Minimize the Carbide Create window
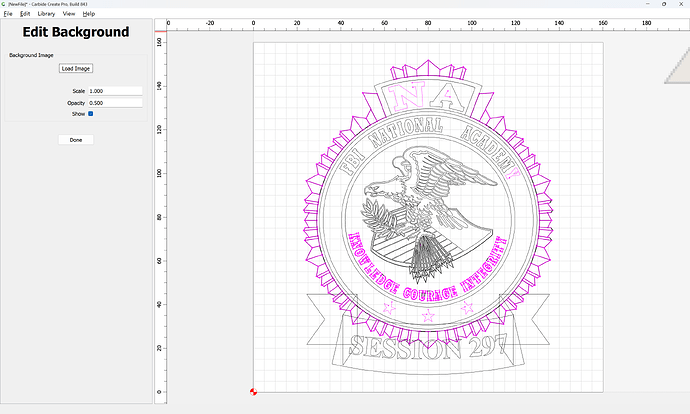Image resolution: width=690 pixels, height=414 pixels. (648, 4)
